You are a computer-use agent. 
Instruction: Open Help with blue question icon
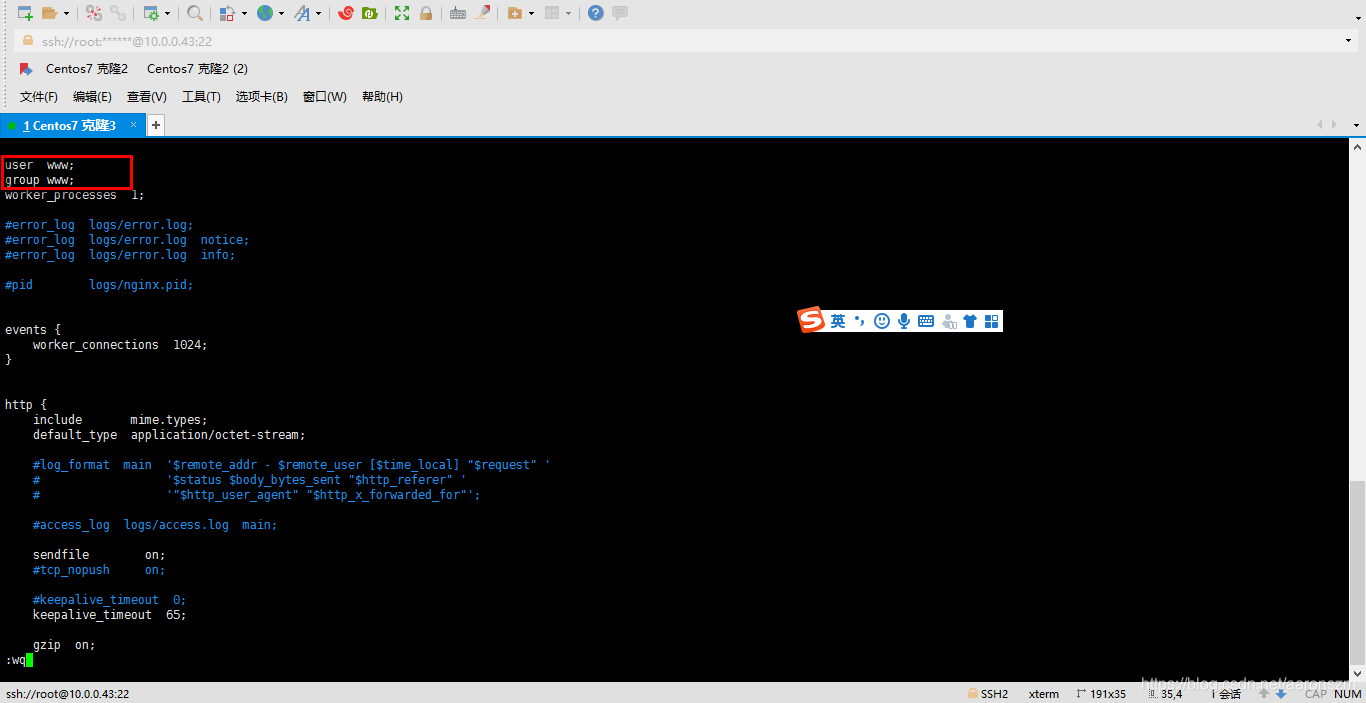click(596, 13)
